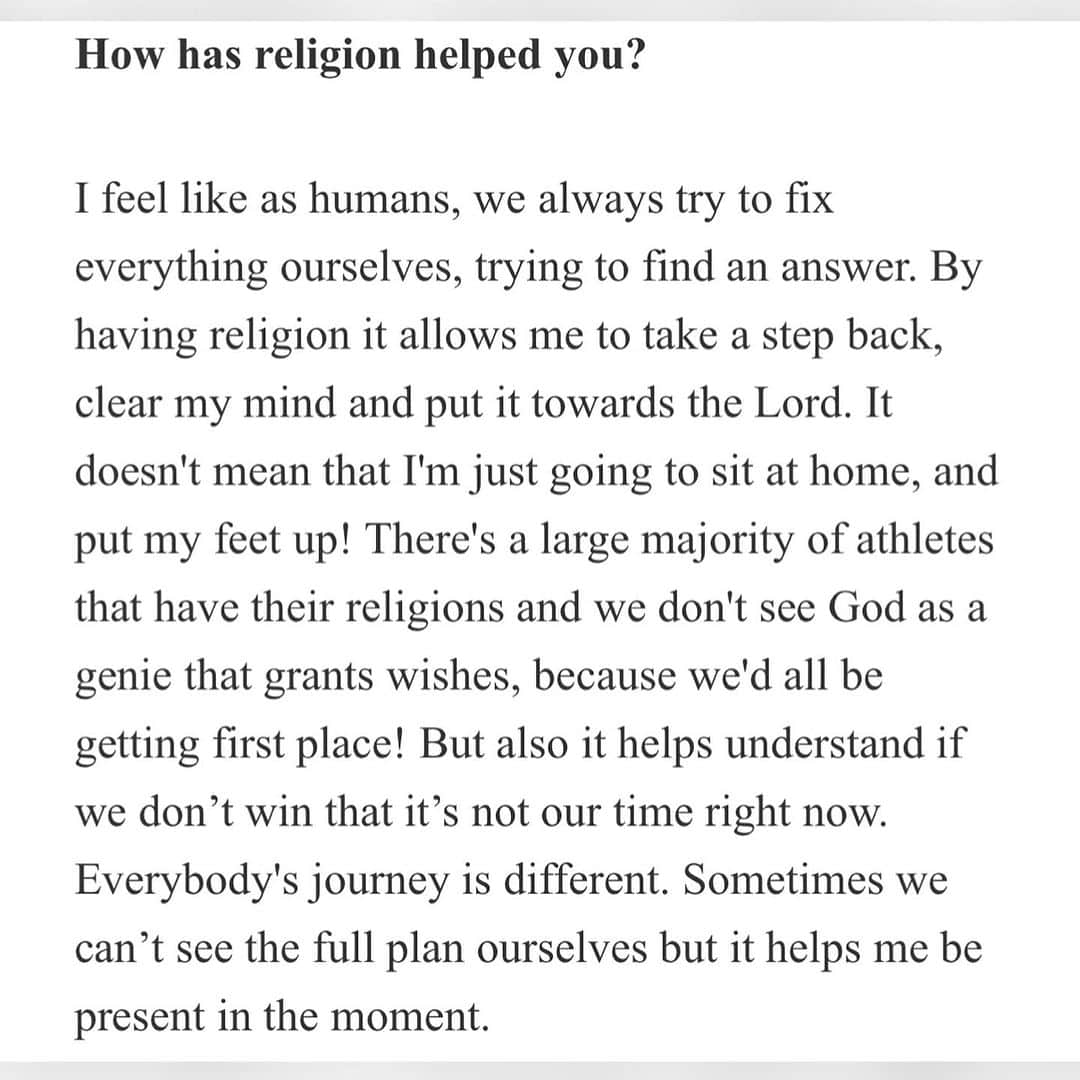Viewport: 1080px width, 1080px height.
Task: Click the word 'wishes' in the paragraph
Action: click(452, 676)
